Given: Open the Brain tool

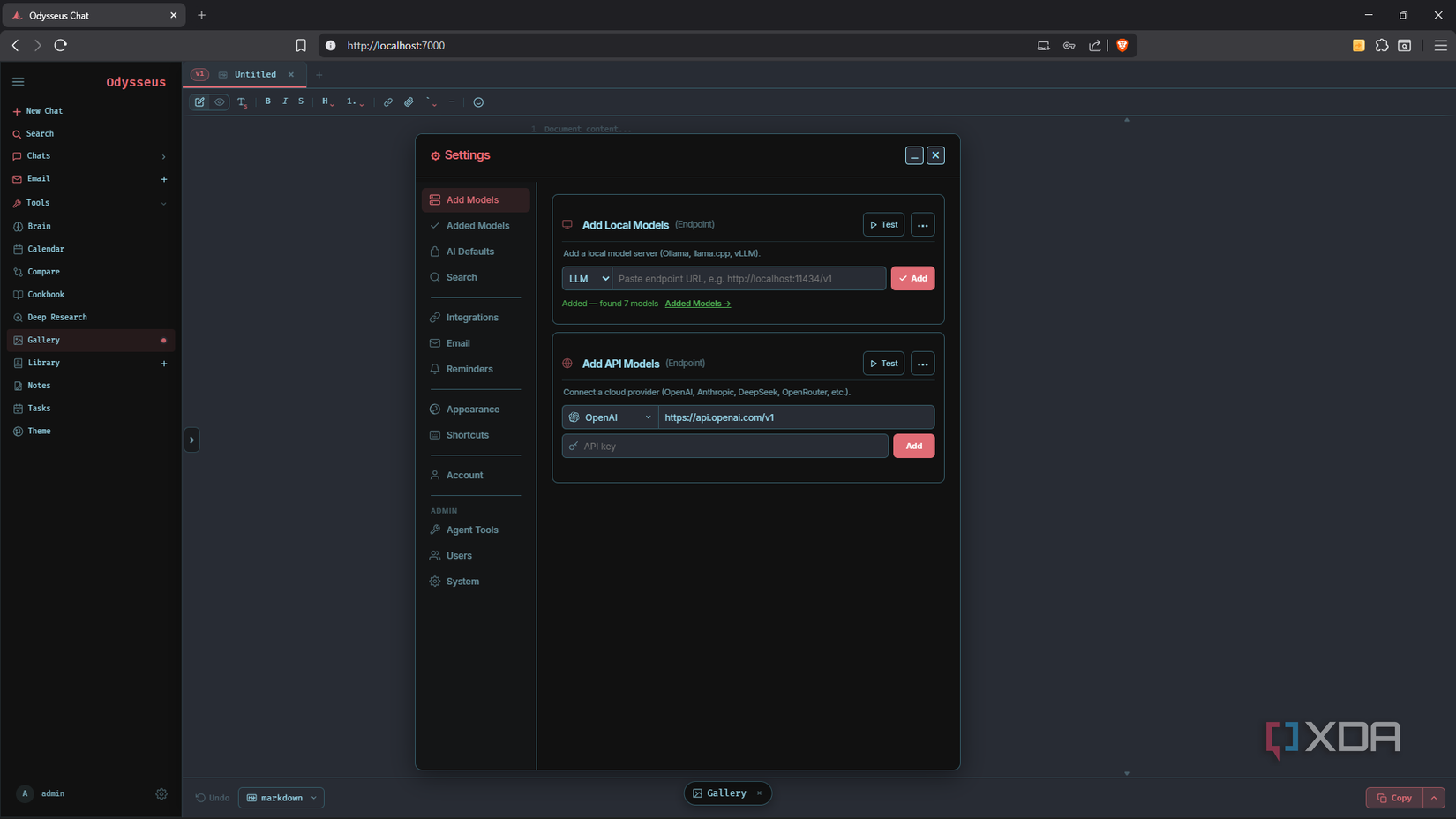Looking at the screenshot, I should [x=39, y=227].
